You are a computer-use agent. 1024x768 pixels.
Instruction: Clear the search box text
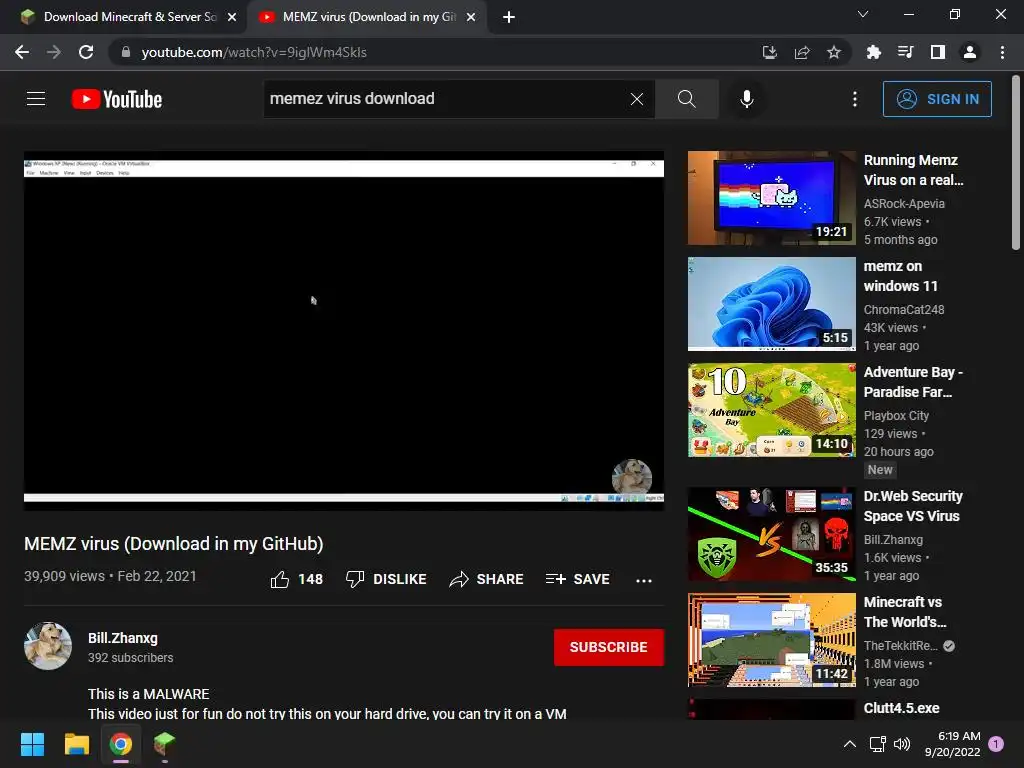tap(637, 99)
